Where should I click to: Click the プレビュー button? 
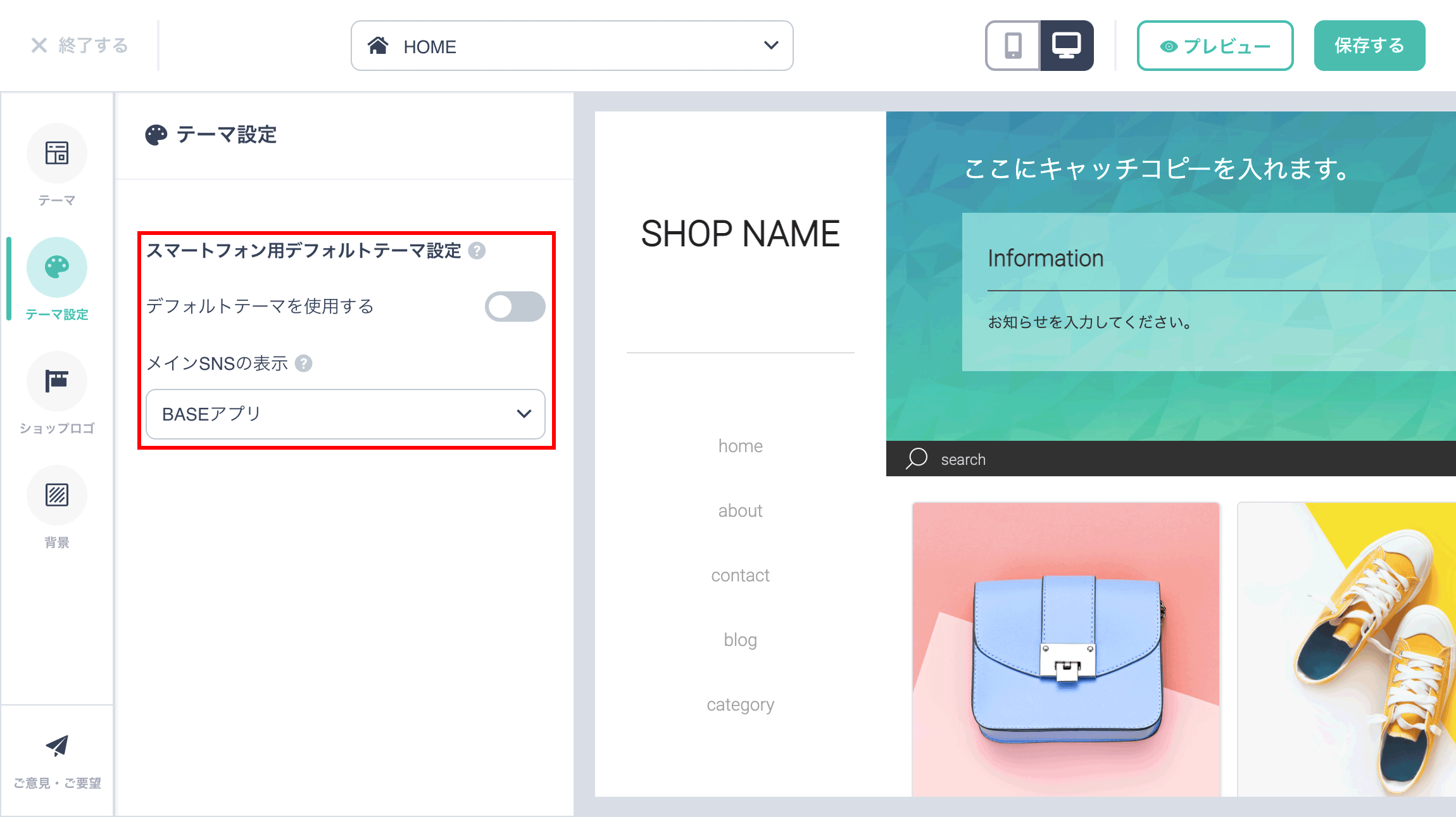tap(1215, 46)
